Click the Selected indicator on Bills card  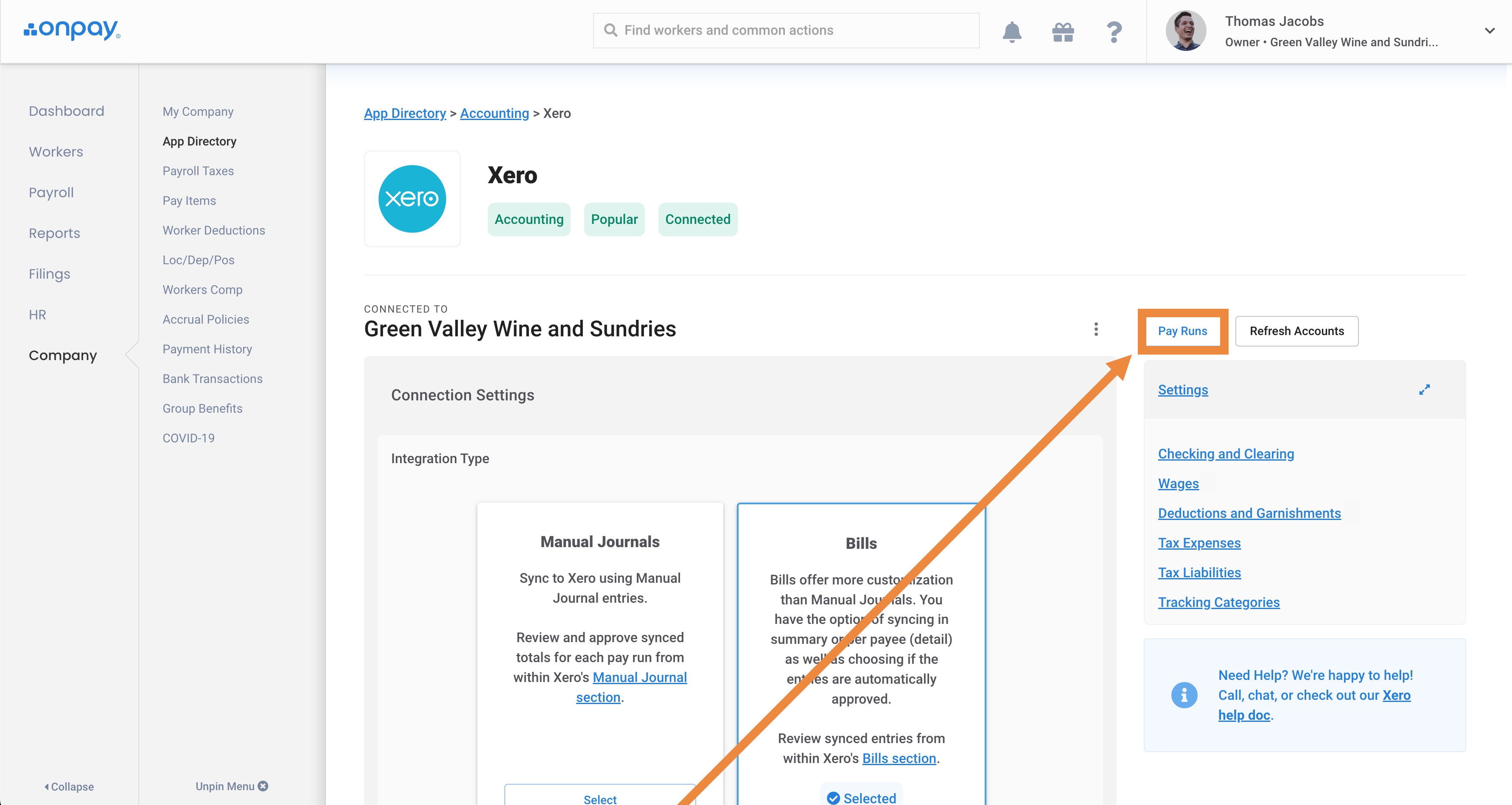pos(861,796)
